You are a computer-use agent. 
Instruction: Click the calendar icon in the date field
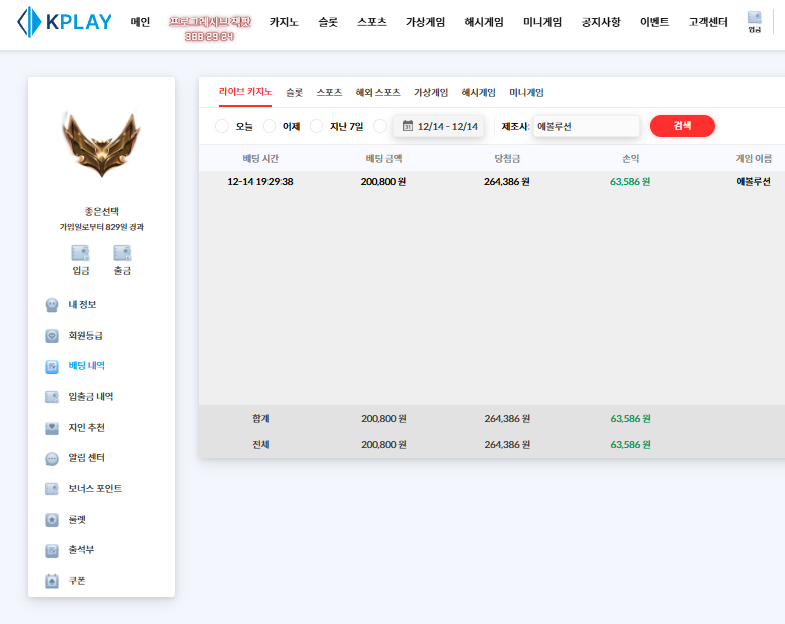408,126
